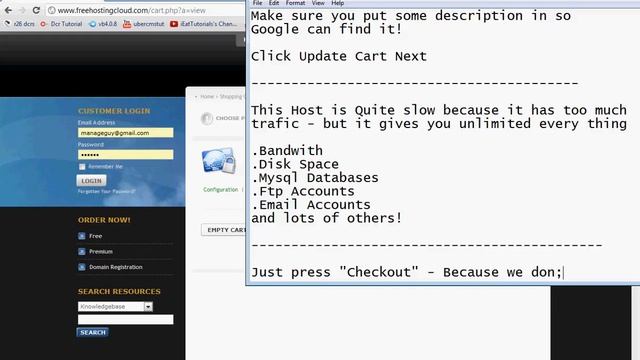Screen dimensions: 640x360
Task: Click the EMPTY CART button
Action: click(224, 230)
